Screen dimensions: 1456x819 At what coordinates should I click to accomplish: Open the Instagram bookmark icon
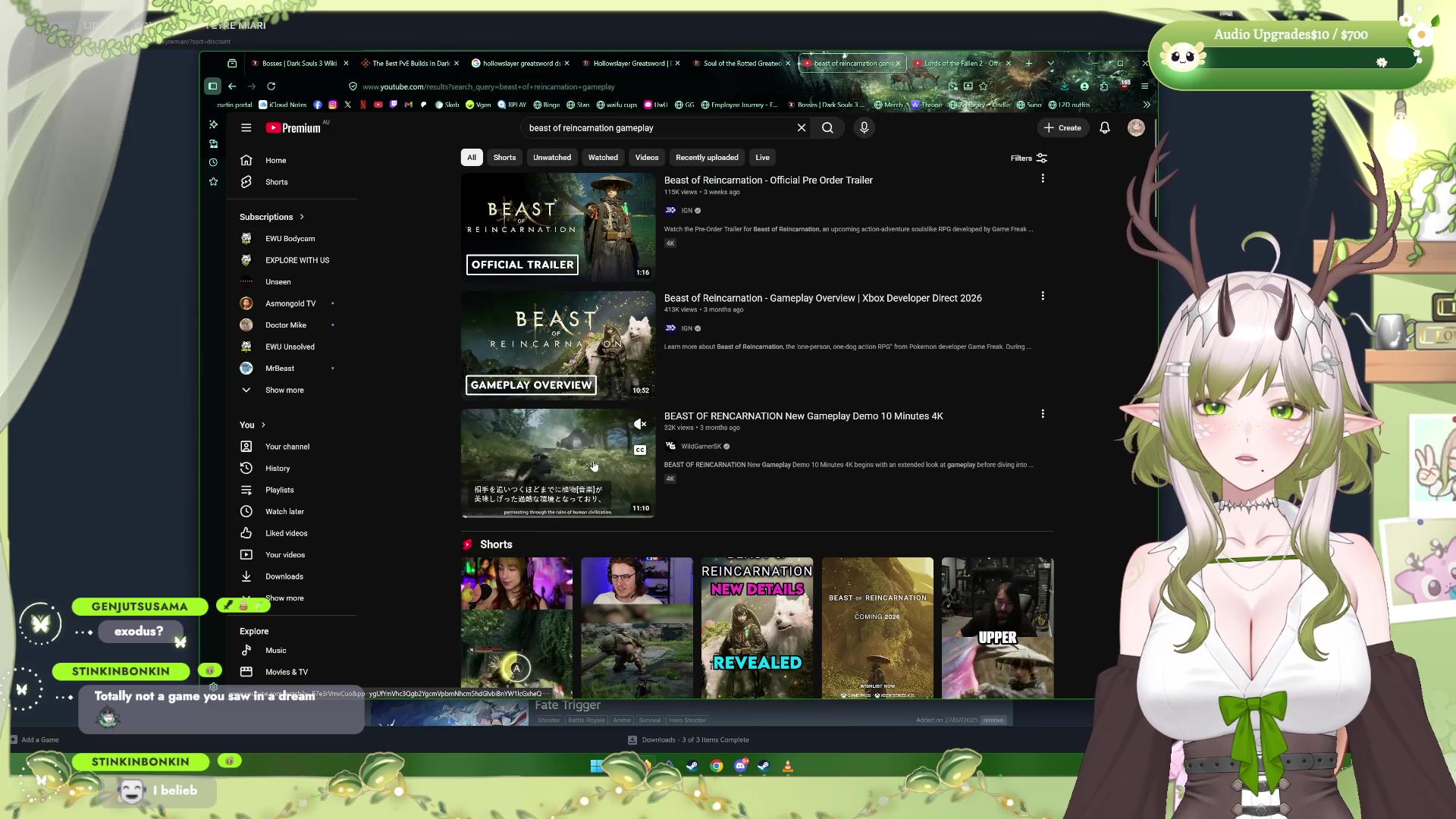[x=332, y=105]
